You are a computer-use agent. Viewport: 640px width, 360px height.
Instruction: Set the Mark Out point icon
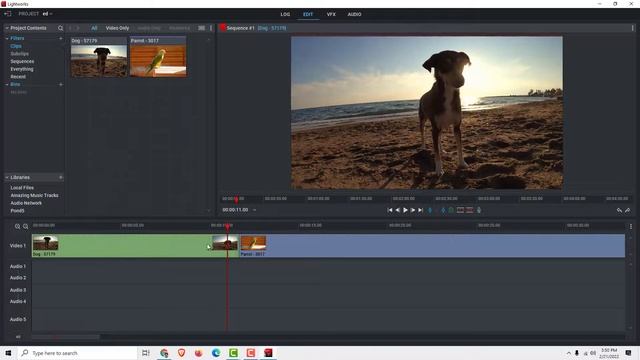pyautogui.click(x=443, y=210)
